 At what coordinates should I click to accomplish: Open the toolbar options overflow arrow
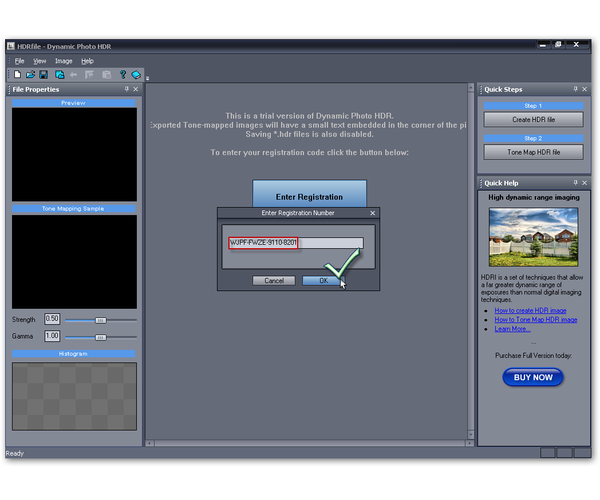(x=147, y=78)
